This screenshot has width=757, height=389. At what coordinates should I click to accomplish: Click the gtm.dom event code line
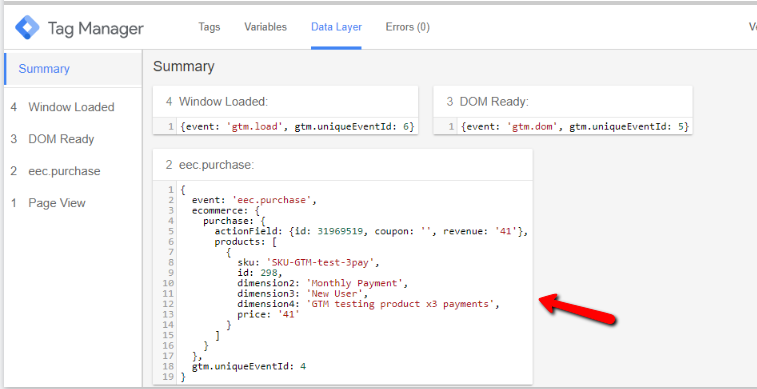(x=575, y=127)
